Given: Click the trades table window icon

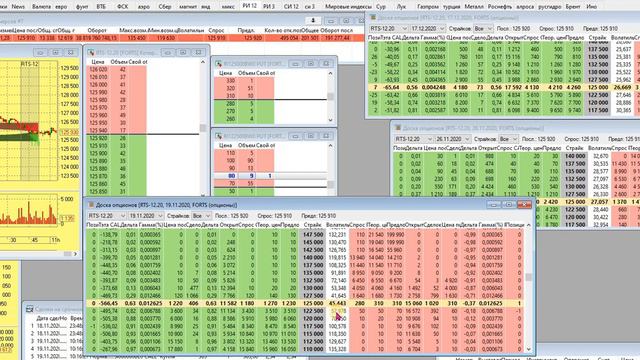Looking at the screenshot, I should (29, 309).
